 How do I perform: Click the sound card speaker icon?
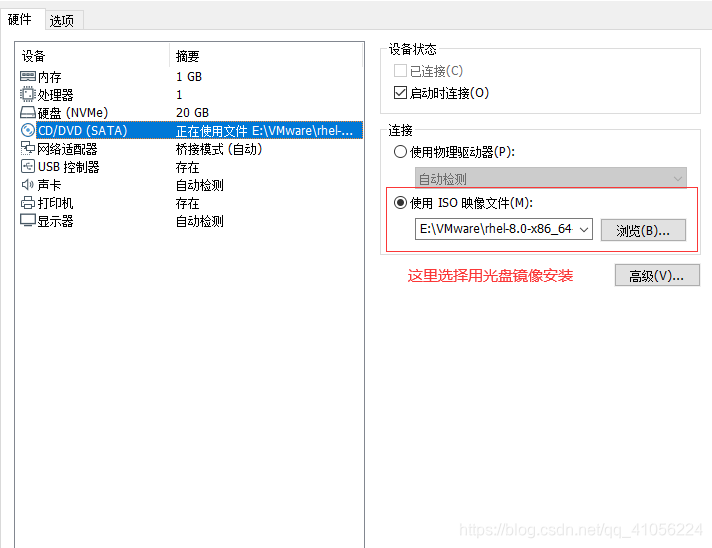pyautogui.click(x=28, y=185)
